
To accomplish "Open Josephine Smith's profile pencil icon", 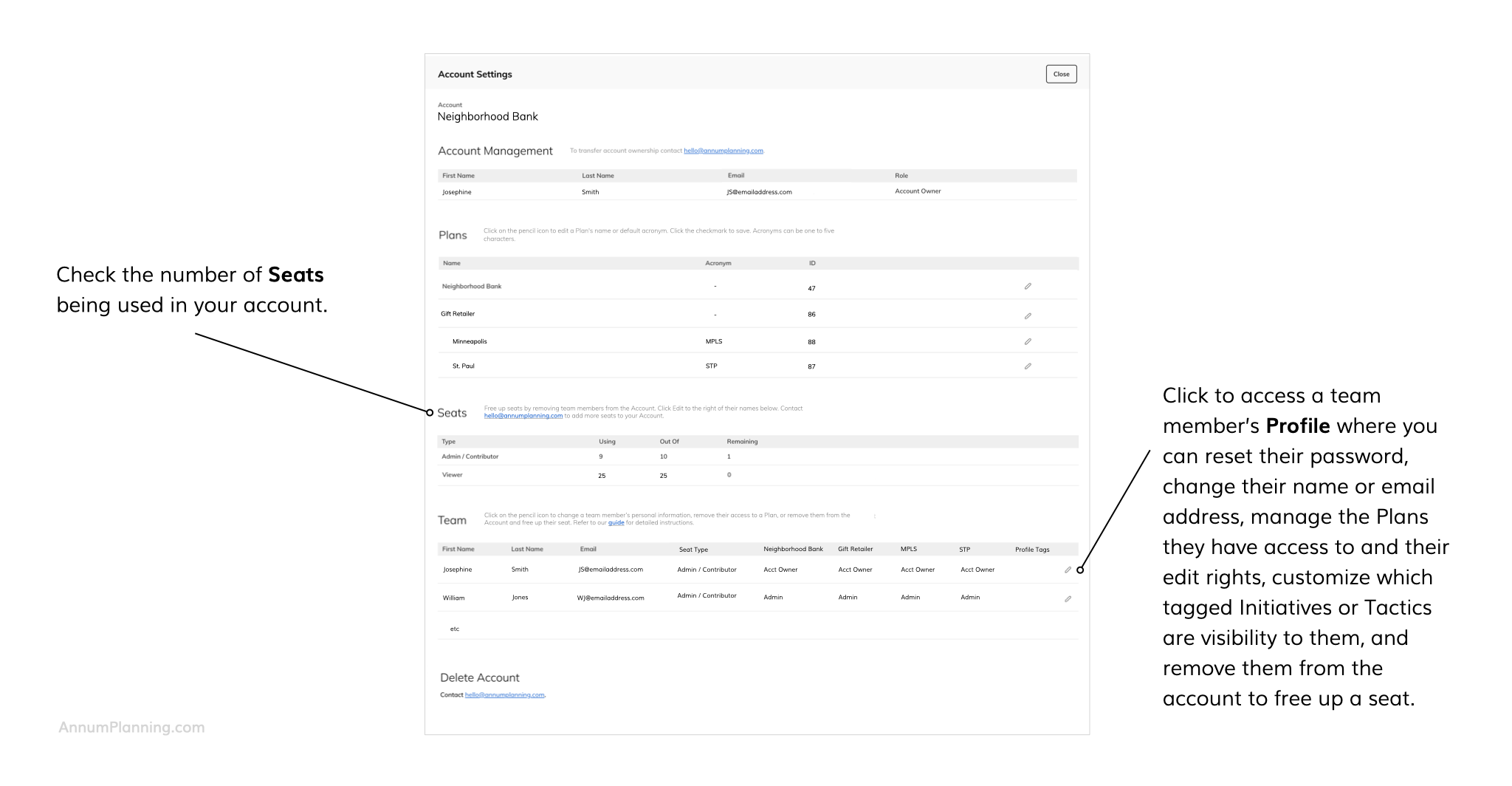I will tap(1068, 570).
